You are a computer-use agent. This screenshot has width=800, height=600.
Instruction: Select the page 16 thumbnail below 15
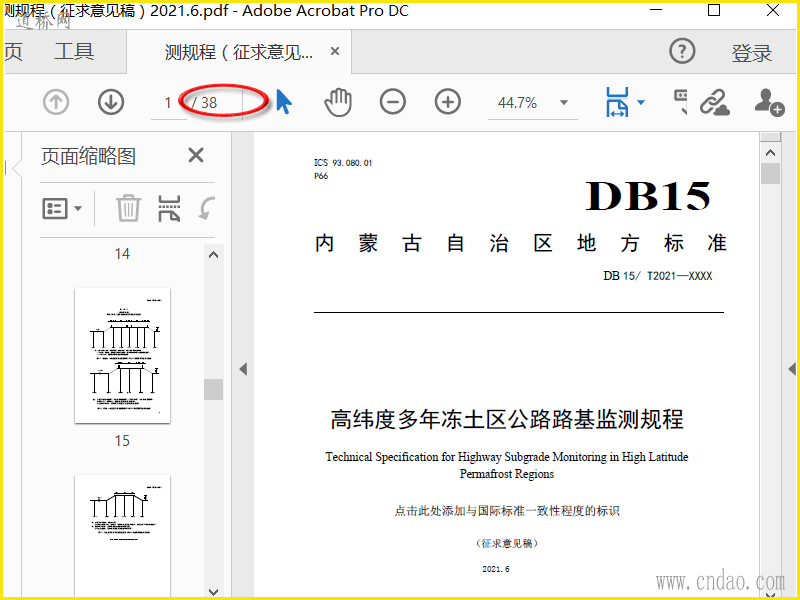pyautogui.click(x=122, y=536)
